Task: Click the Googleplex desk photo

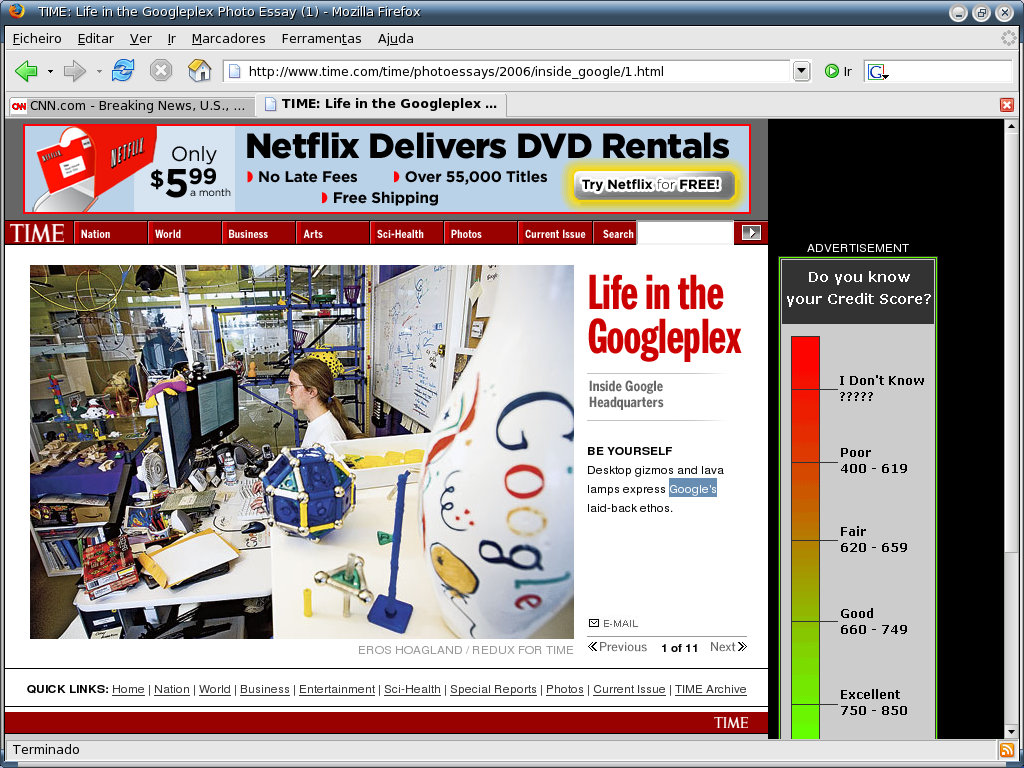Action: [x=302, y=451]
